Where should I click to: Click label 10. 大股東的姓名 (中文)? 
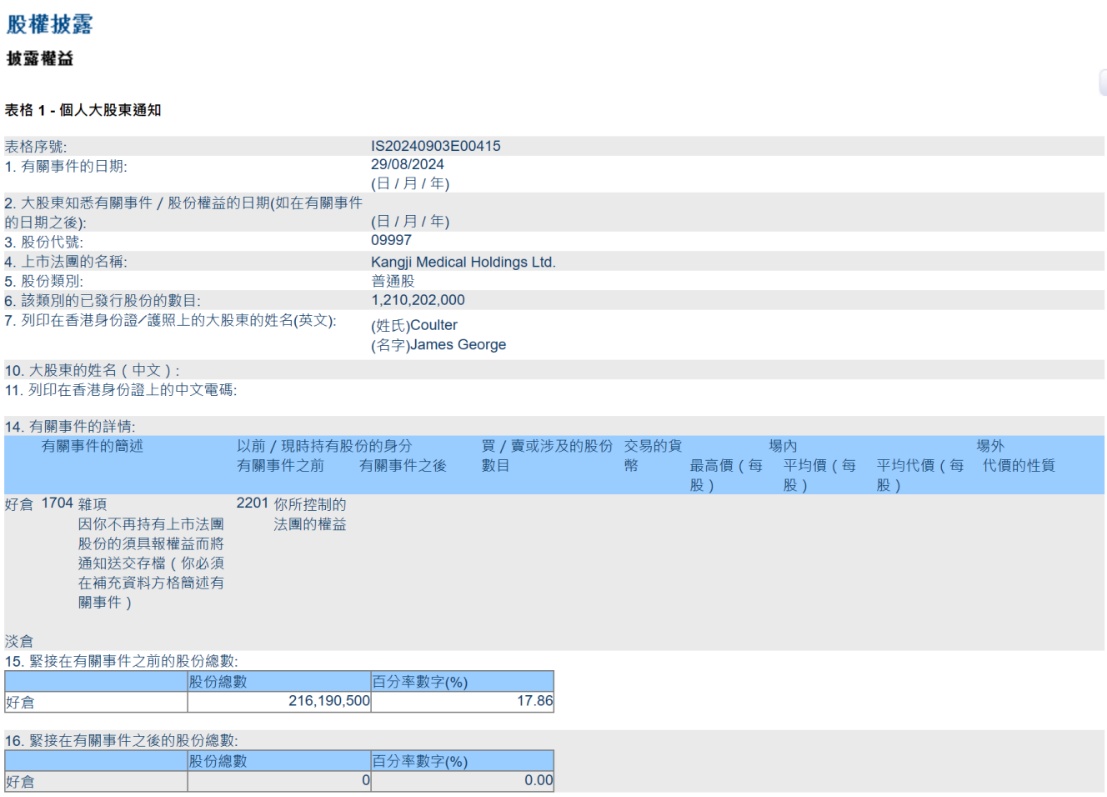pyautogui.click(x=92, y=371)
